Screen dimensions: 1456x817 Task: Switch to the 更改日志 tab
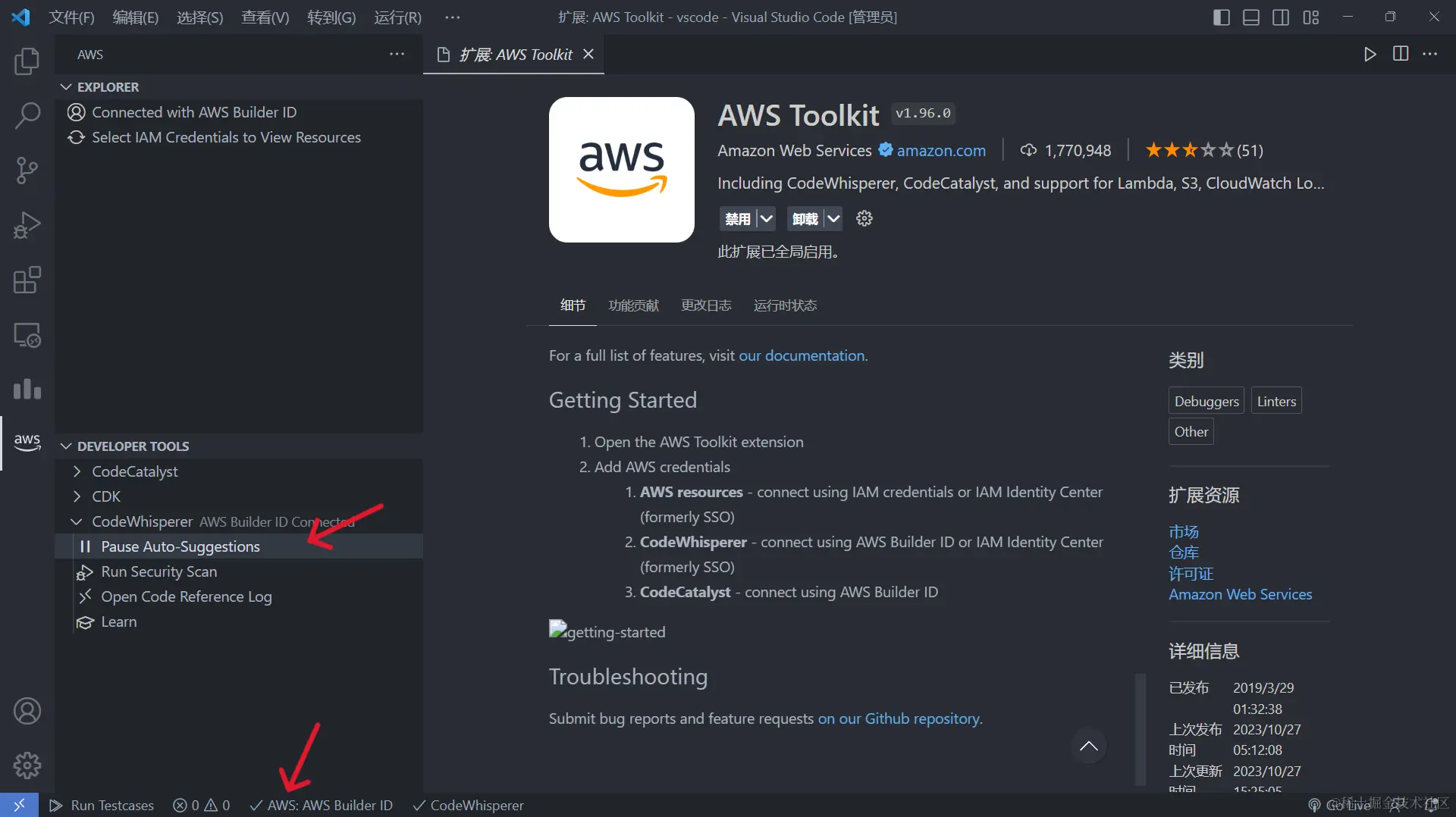706,305
